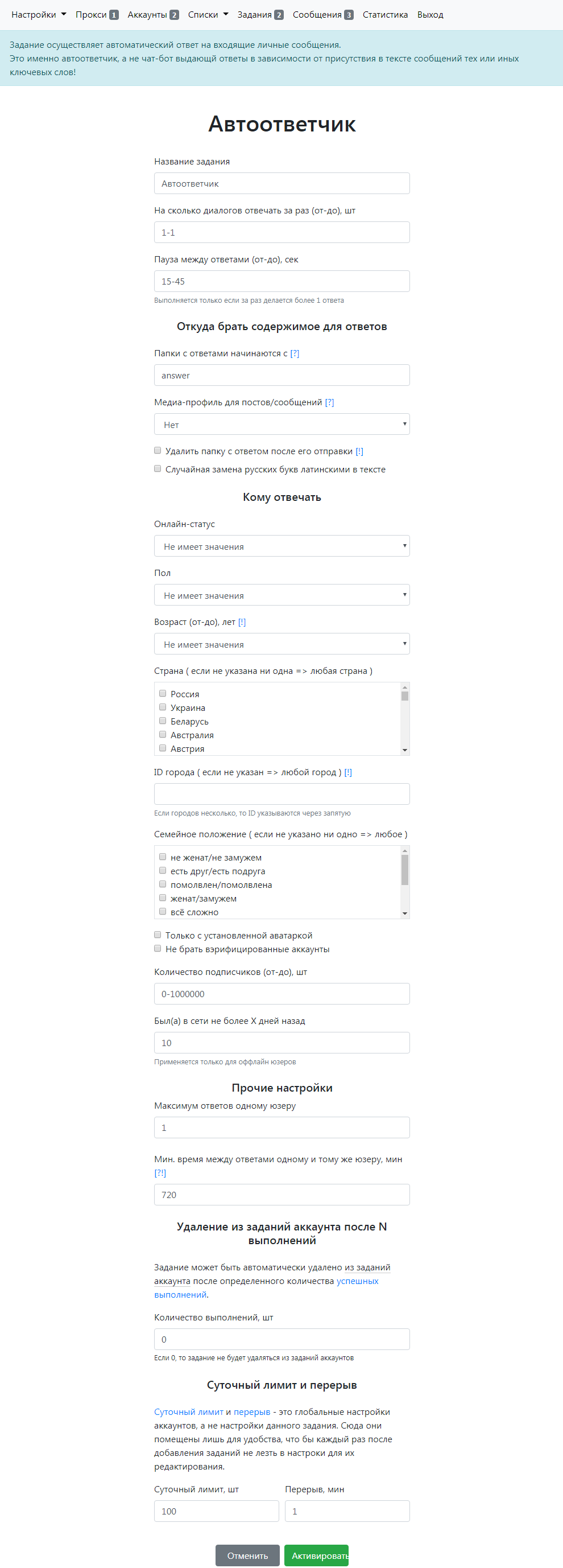Screen dimensions: 563x1568
Task: Click the down scroll arrow in marital status list
Action: click(x=405, y=913)
